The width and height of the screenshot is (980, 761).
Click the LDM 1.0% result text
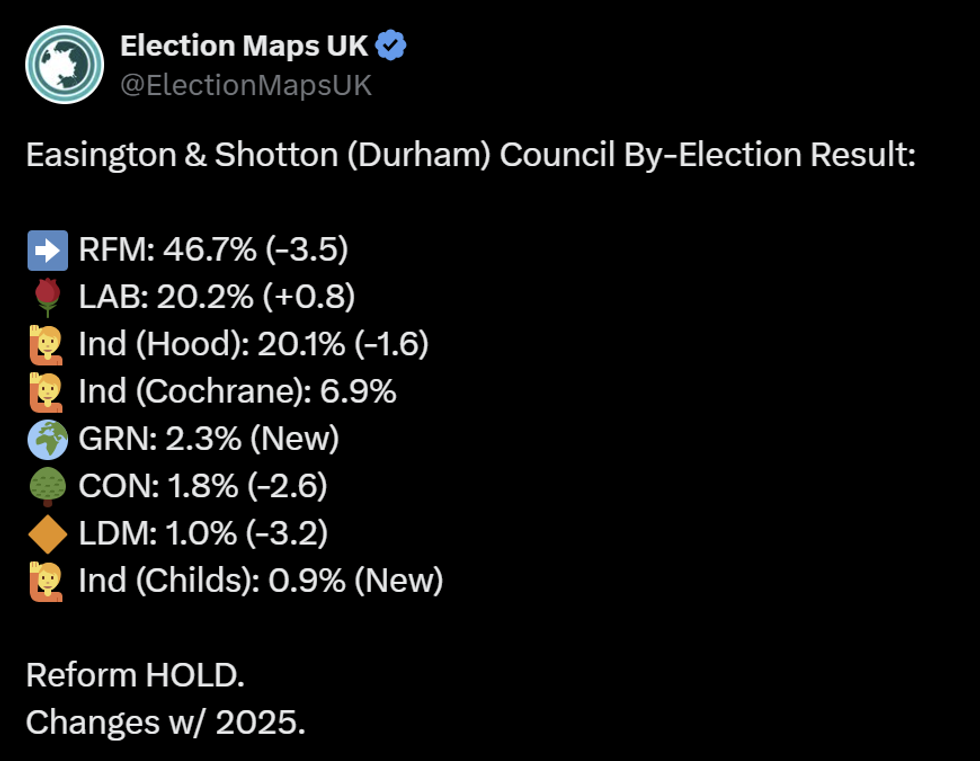pyautogui.click(x=203, y=533)
